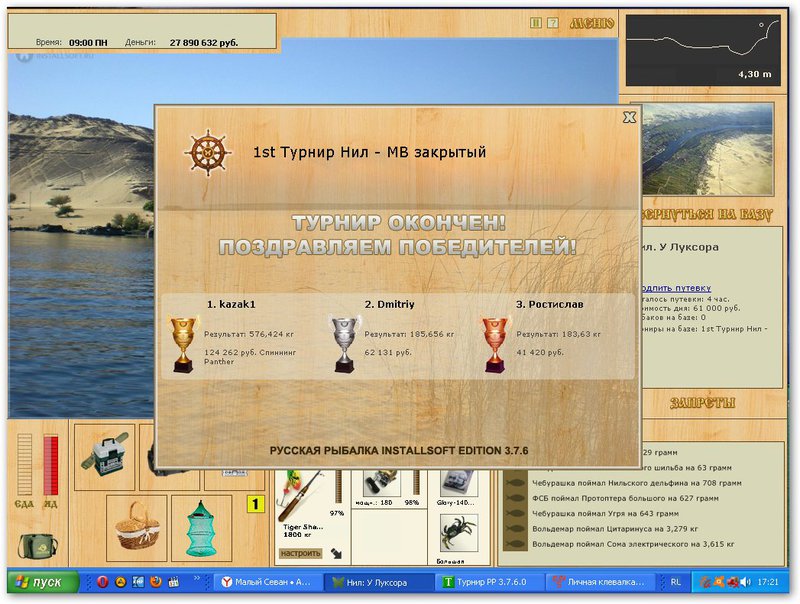
Task: Open the game МЕНЮ
Action: (x=592, y=23)
